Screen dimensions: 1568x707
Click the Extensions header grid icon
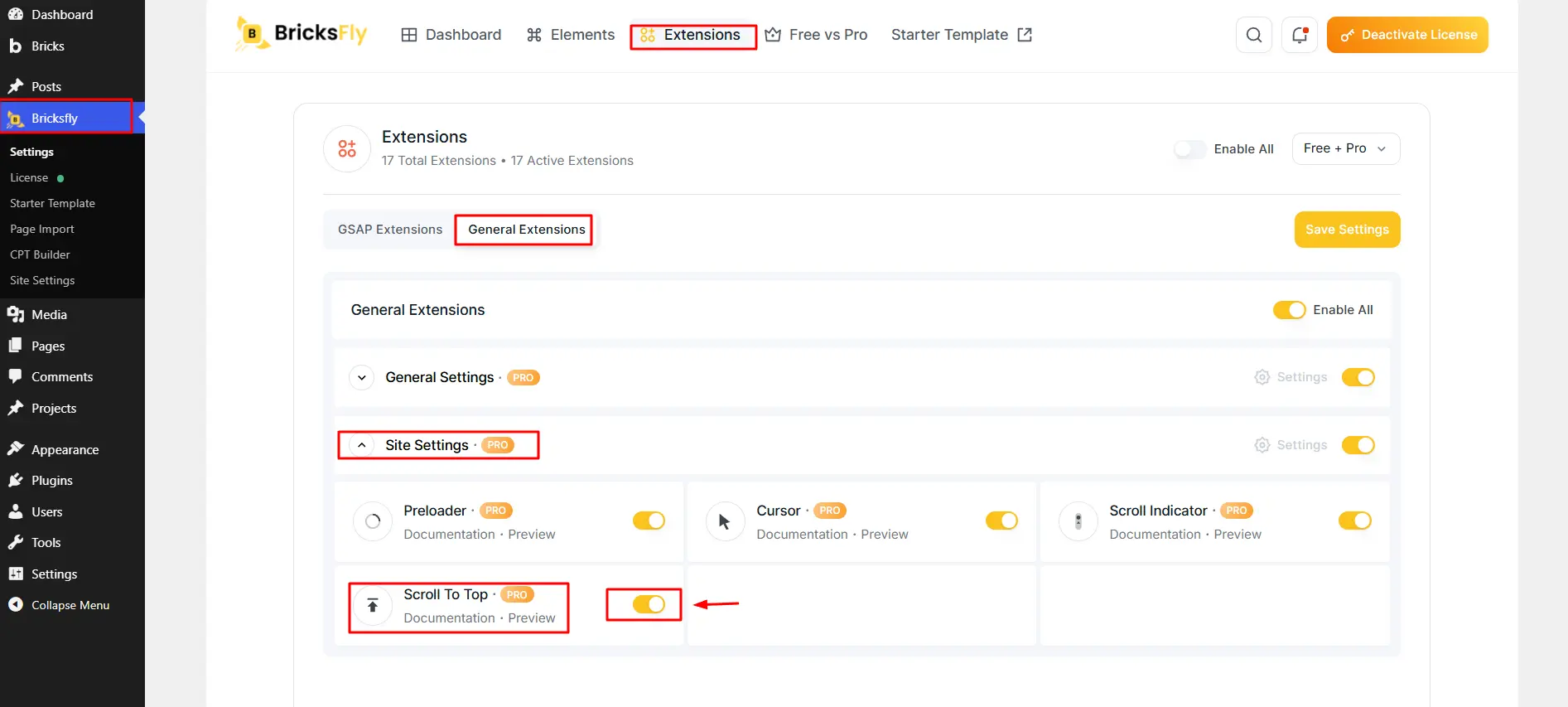347,149
